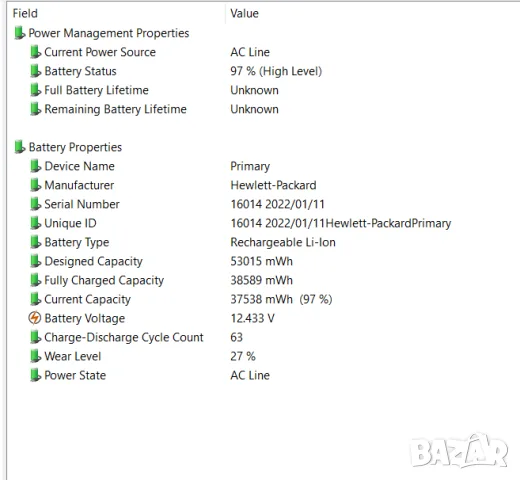Click the 38589 mWh value

[261, 280]
